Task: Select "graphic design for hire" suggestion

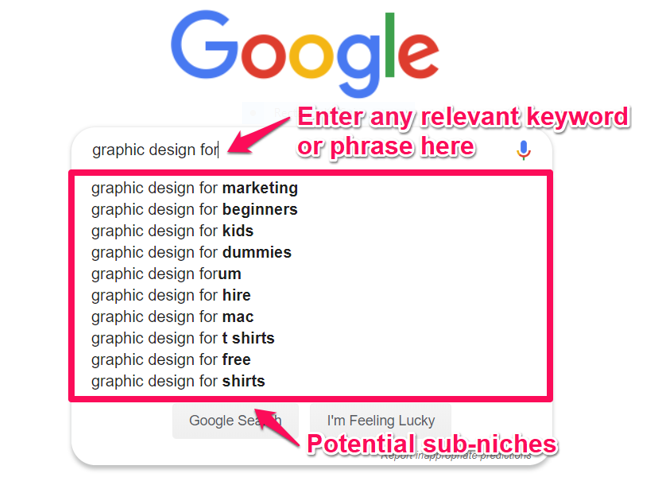Action: 171,295
